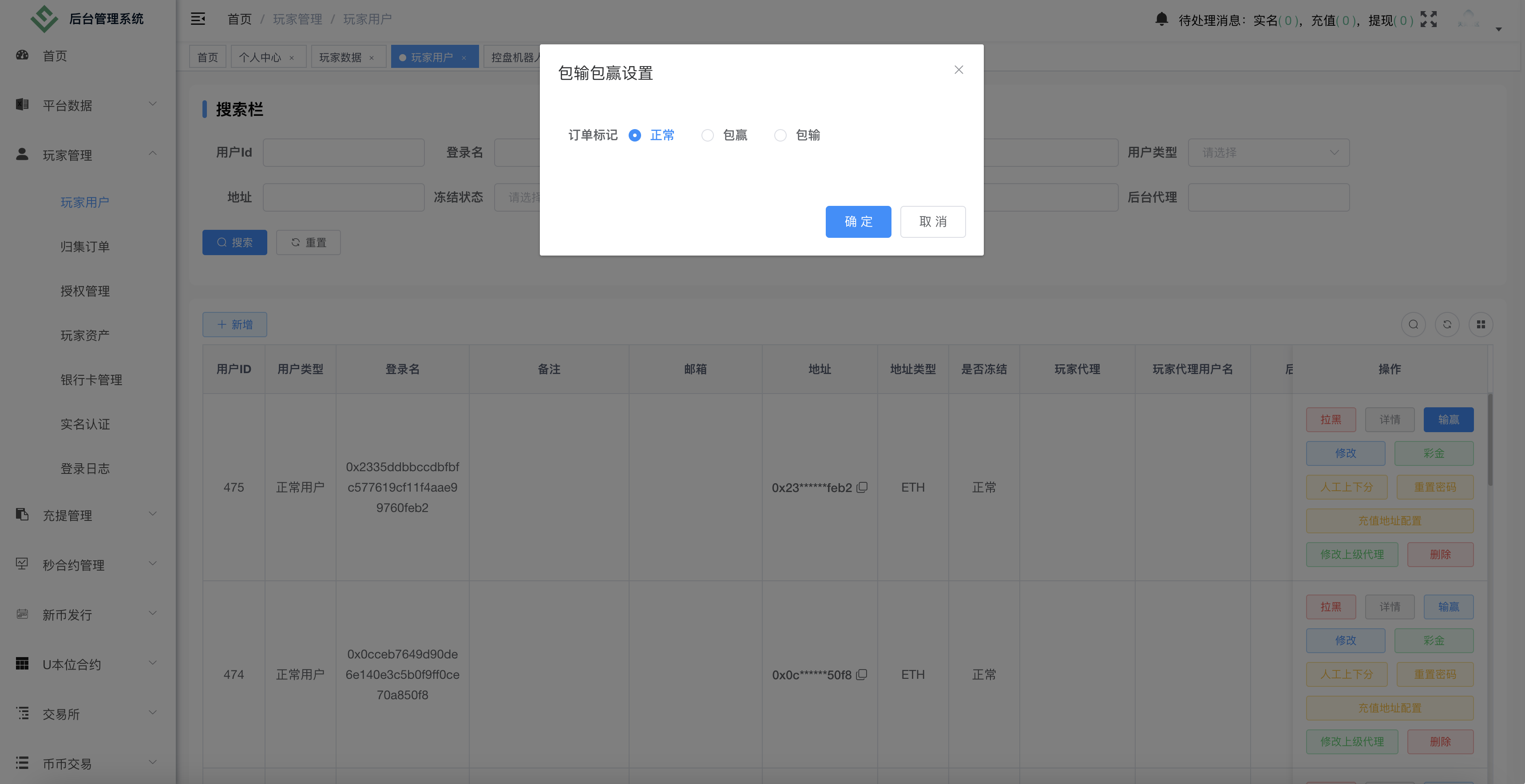This screenshot has height=784, width=1525.
Task: Select the 包输 radio option
Action: [780, 135]
